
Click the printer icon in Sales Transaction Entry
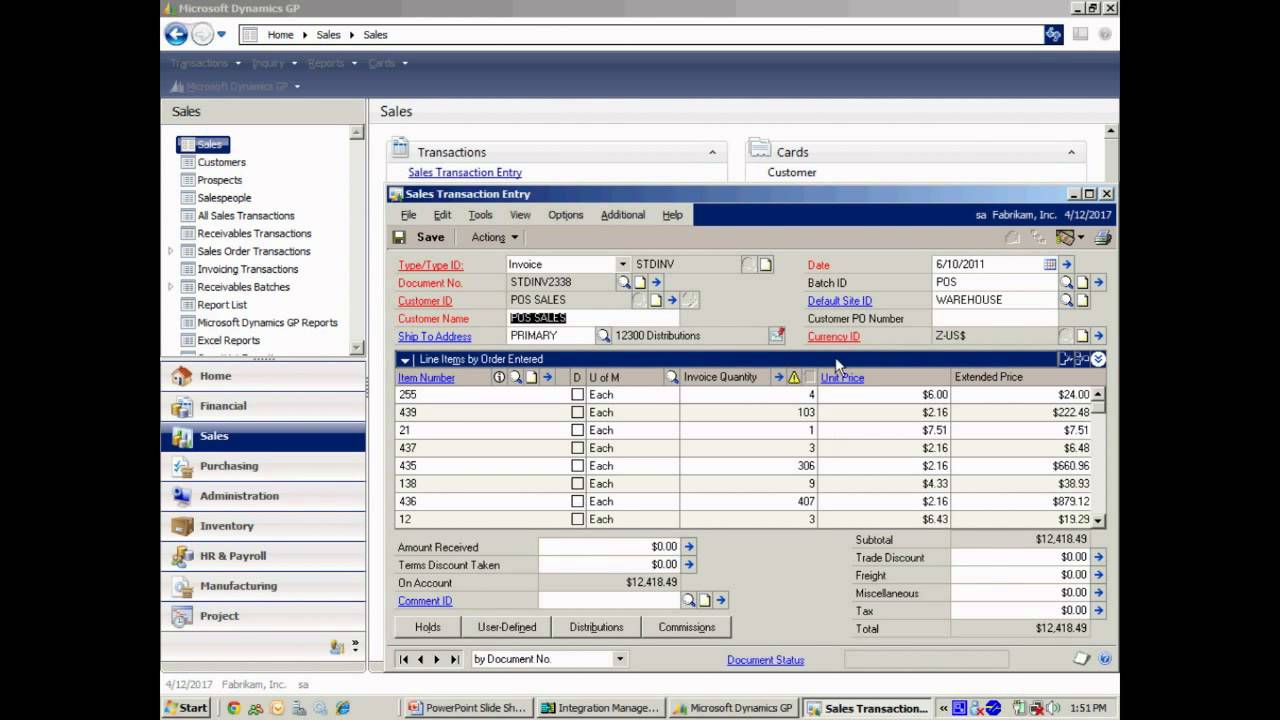pos(1103,237)
